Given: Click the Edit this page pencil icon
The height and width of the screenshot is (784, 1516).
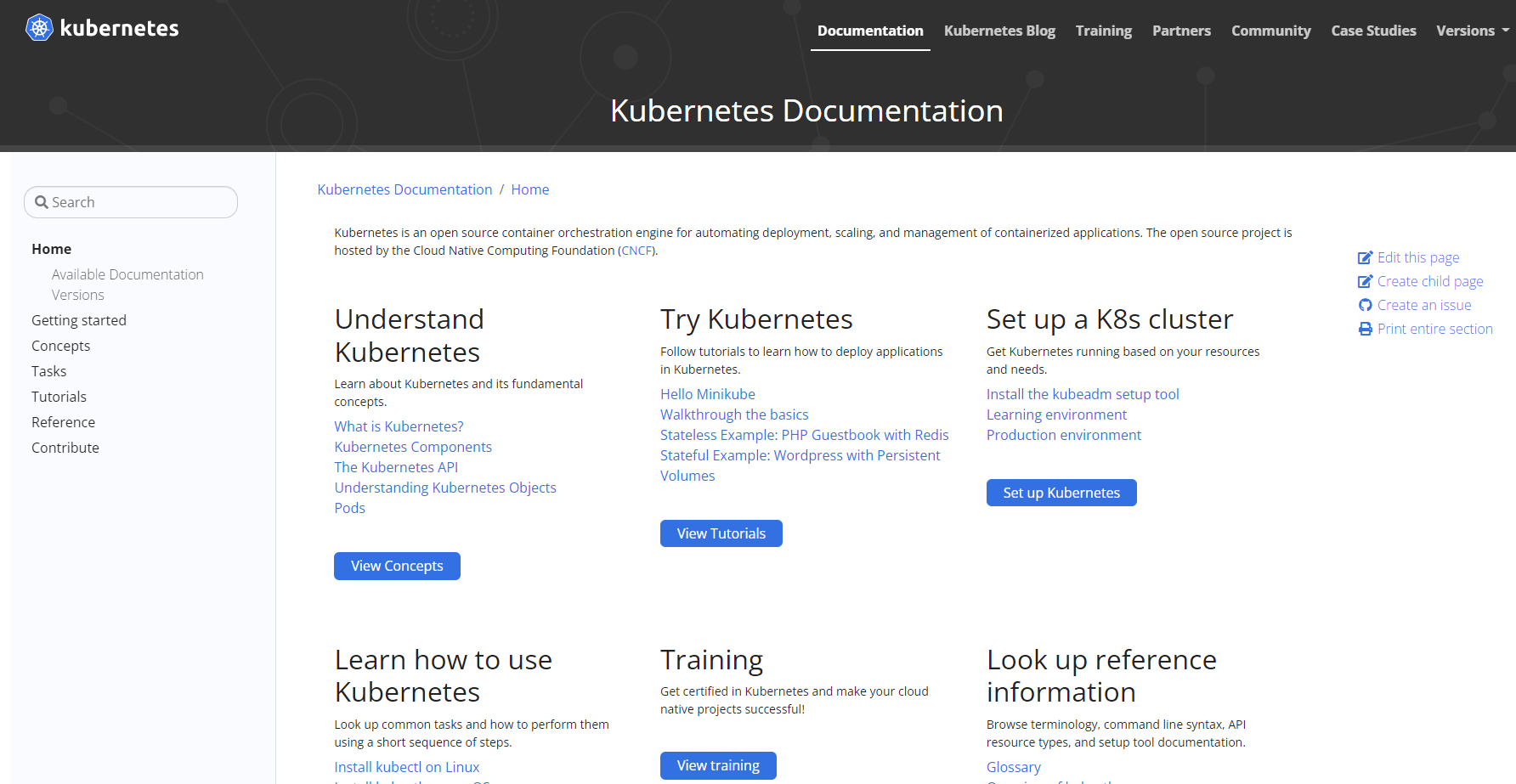Looking at the screenshot, I should point(1365,257).
